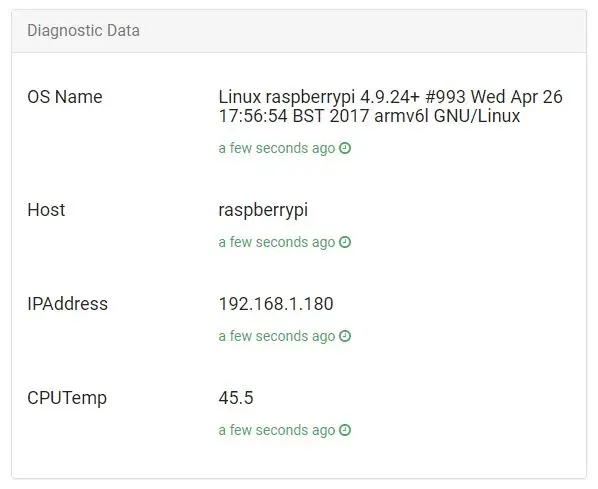Click 'a few seconds ago' under OS Name
Viewport: 598px width, 489px height.
pos(277,148)
